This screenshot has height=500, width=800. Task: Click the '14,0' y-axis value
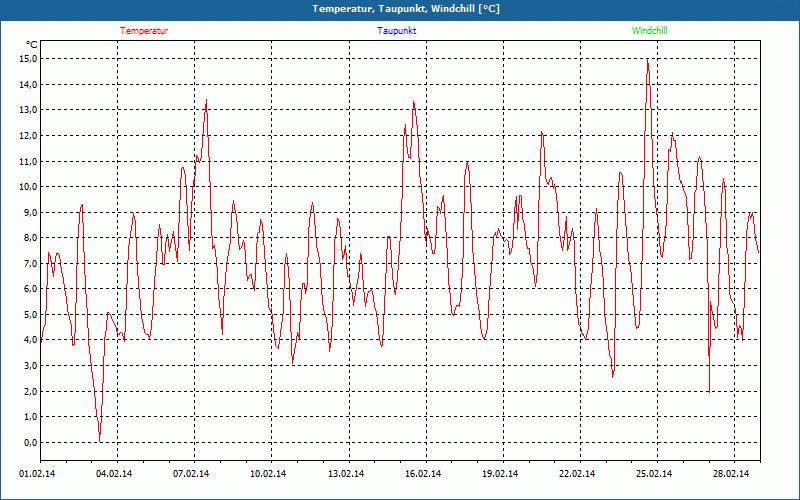point(29,84)
